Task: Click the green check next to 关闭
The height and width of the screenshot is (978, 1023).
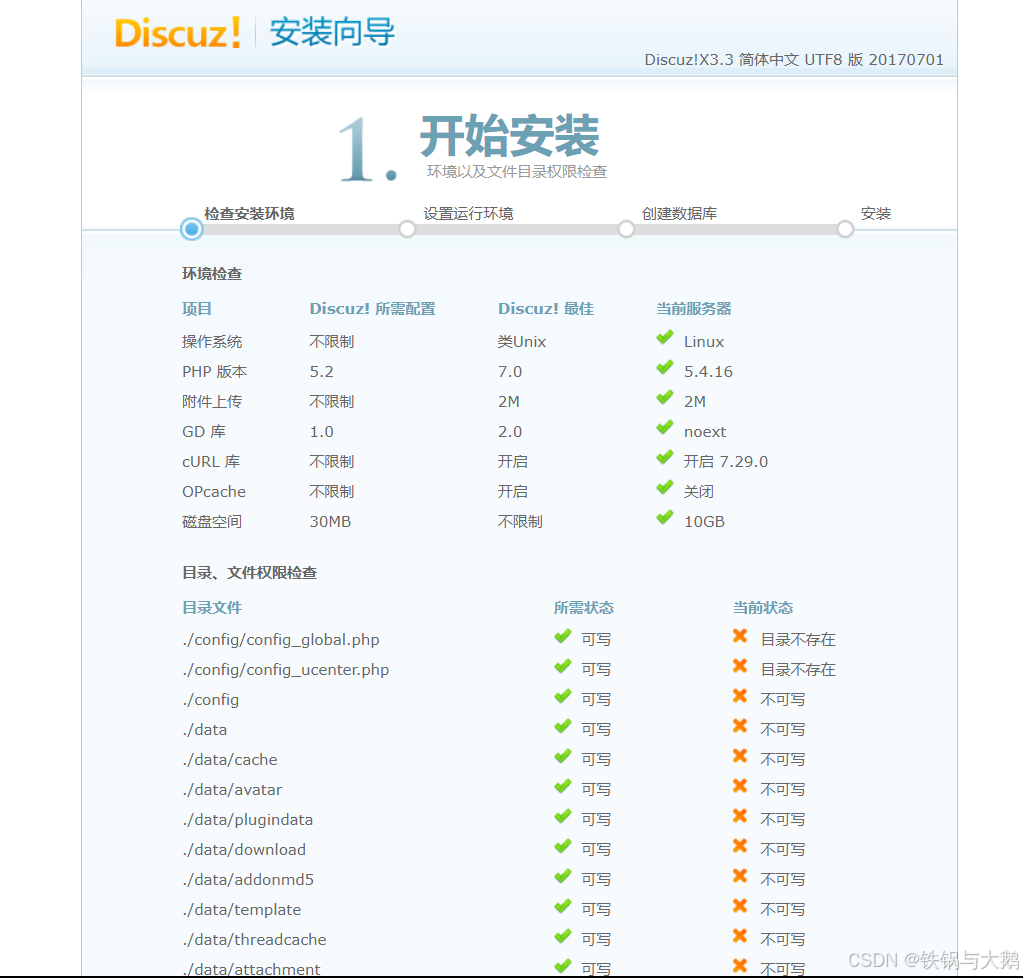Action: 665,487
